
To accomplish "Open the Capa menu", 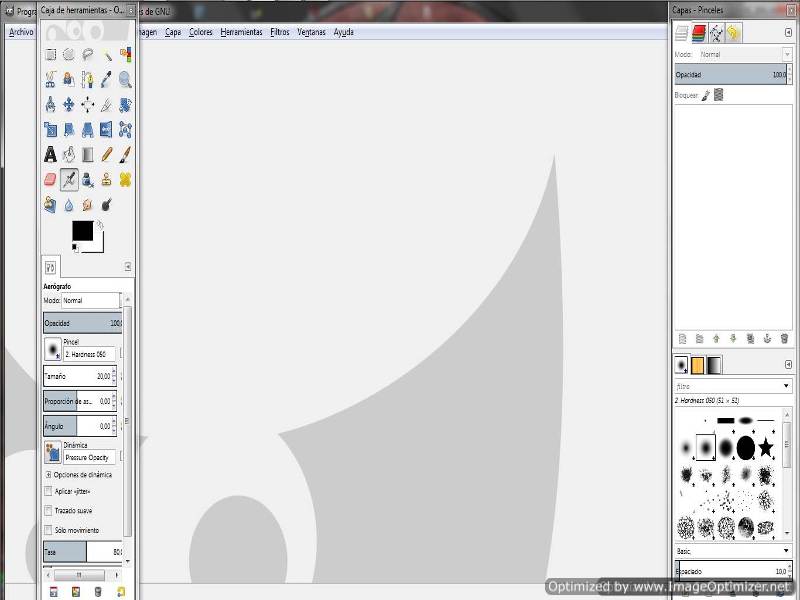I will click(x=173, y=32).
